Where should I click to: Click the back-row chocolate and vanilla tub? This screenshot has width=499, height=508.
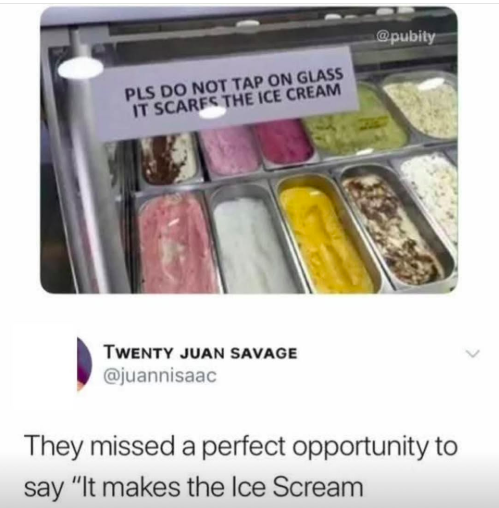click(x=168, y=160)
